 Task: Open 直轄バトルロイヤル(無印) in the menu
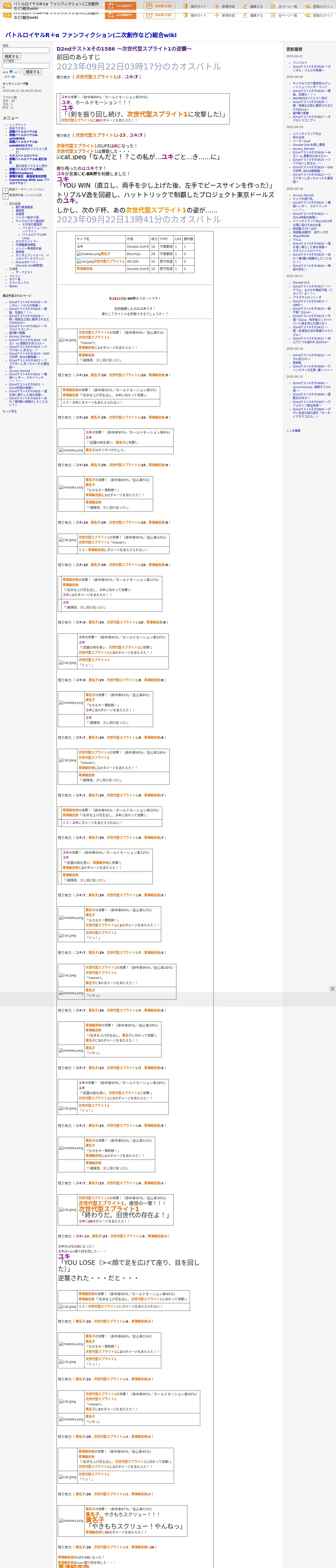tap(26, 169)
